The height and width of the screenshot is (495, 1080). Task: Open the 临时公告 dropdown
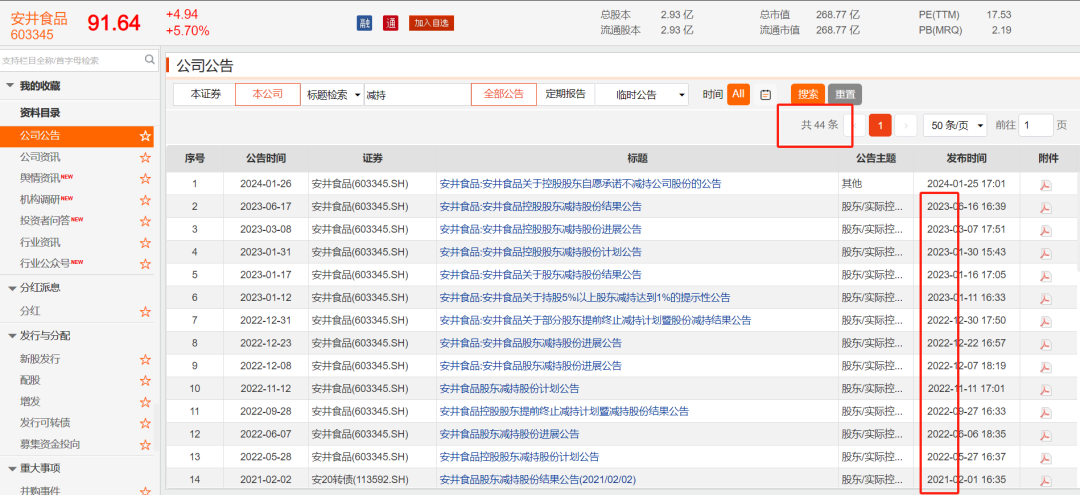(642, 95)
